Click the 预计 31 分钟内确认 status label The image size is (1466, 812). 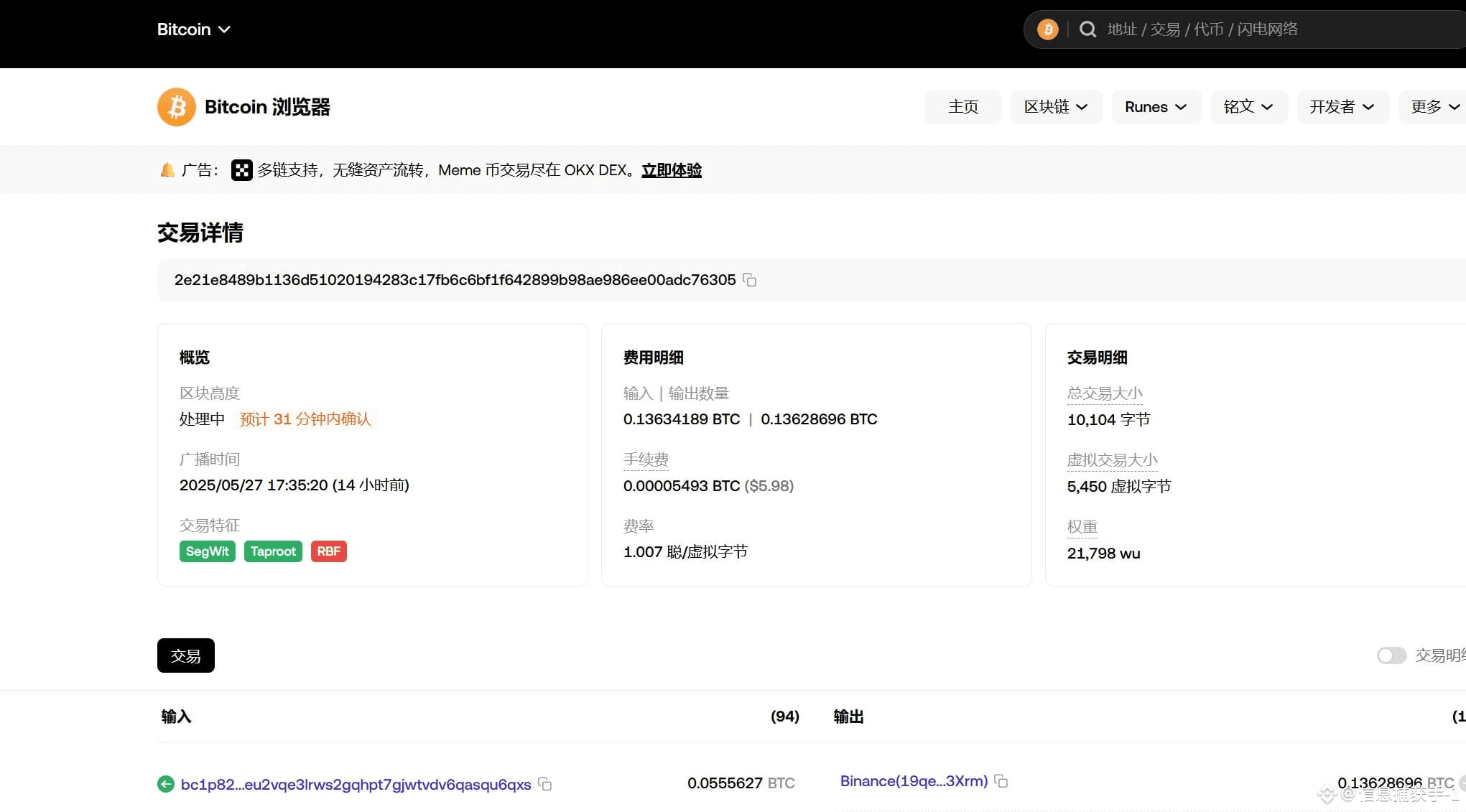305,419
